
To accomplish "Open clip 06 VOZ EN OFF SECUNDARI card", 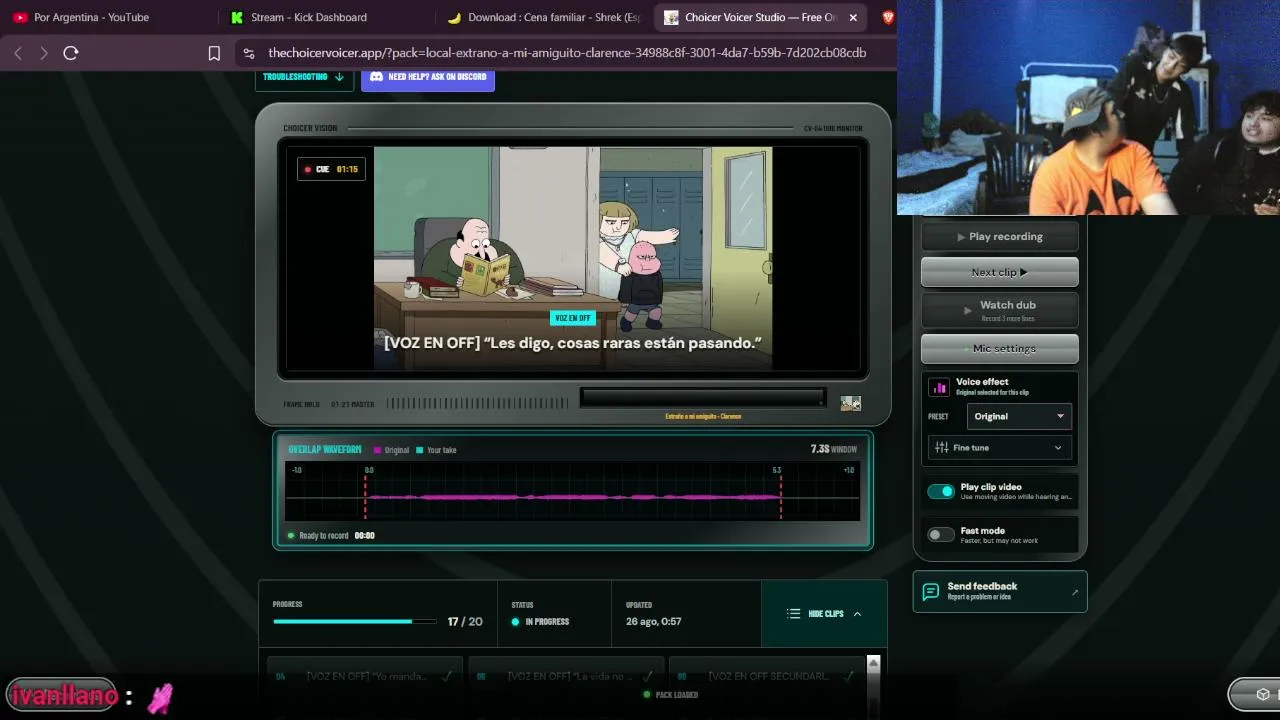I will click(766, 676).
